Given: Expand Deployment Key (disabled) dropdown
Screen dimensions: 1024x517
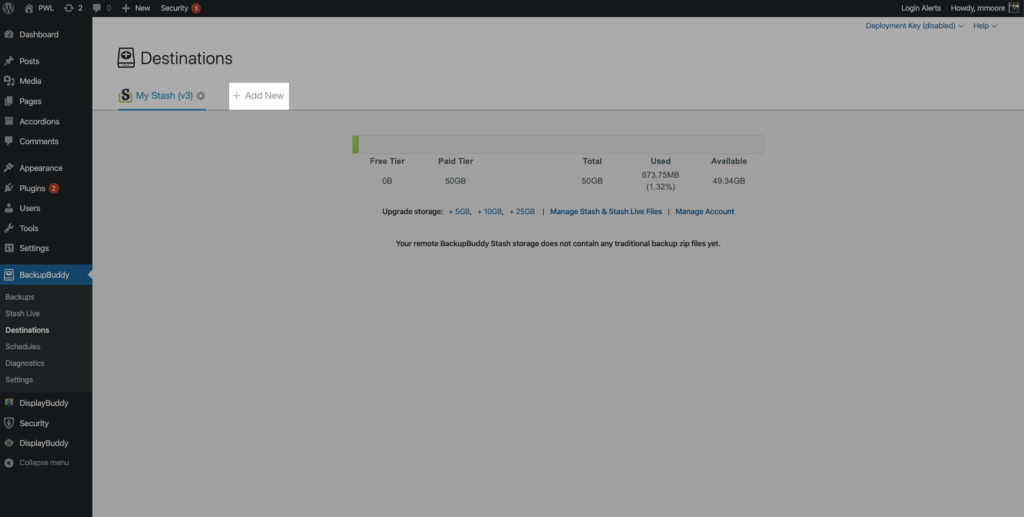Looking at the screenshot, I should 914,26.
